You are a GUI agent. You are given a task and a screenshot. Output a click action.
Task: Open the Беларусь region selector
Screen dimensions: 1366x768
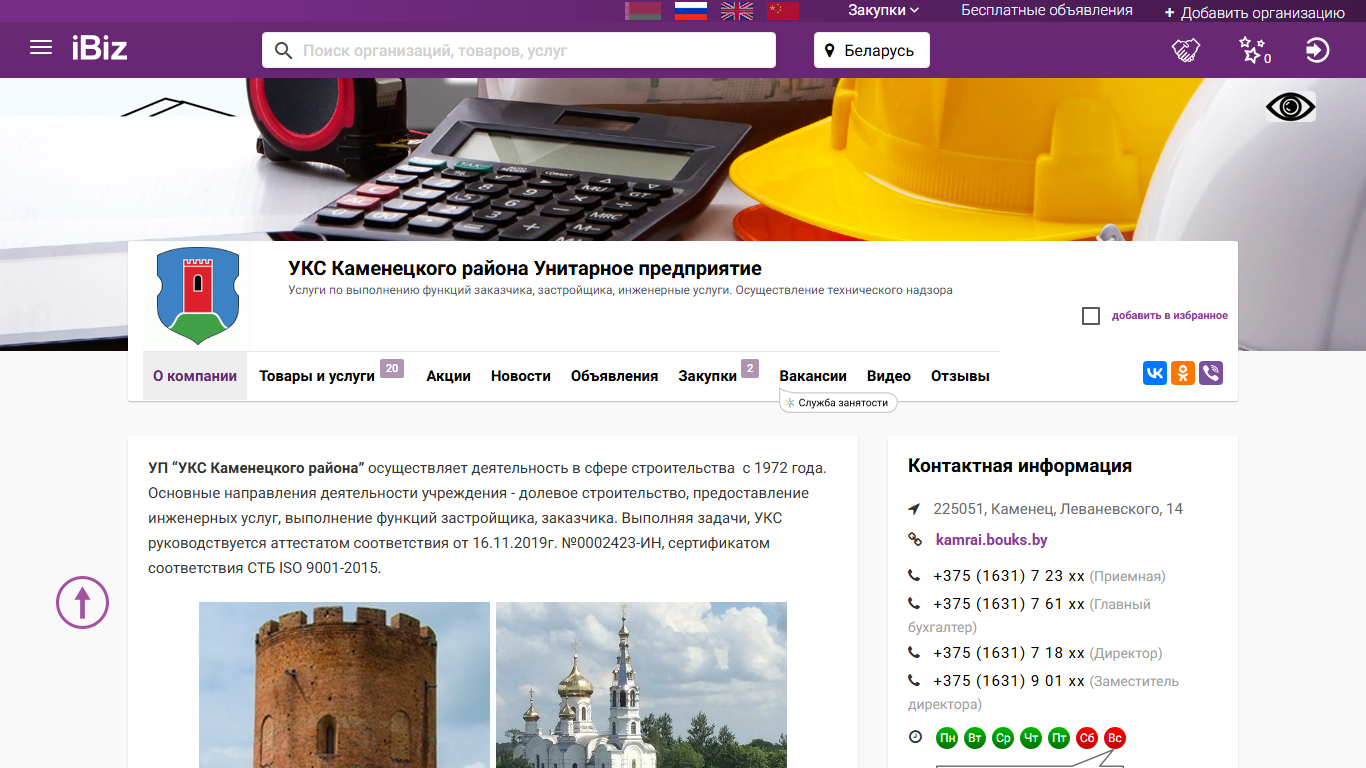872,50
